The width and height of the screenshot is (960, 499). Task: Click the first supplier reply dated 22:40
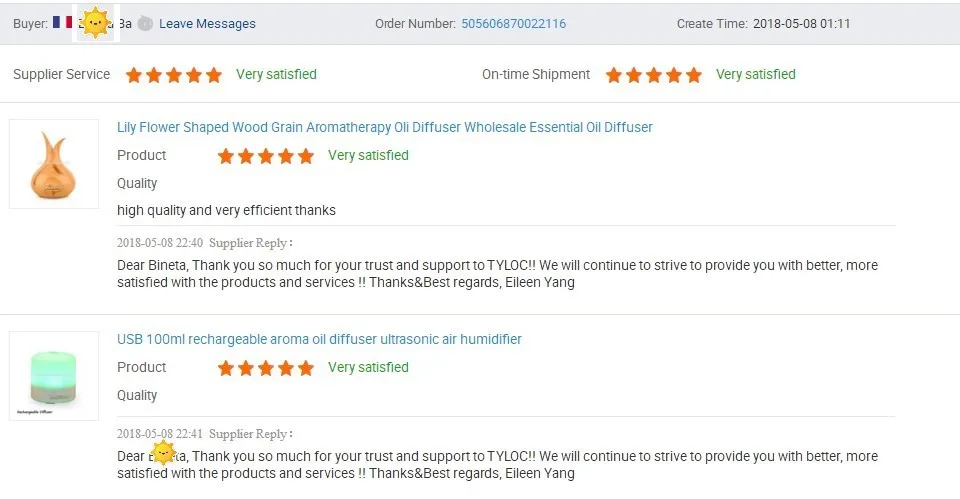(x=497, y=274)
